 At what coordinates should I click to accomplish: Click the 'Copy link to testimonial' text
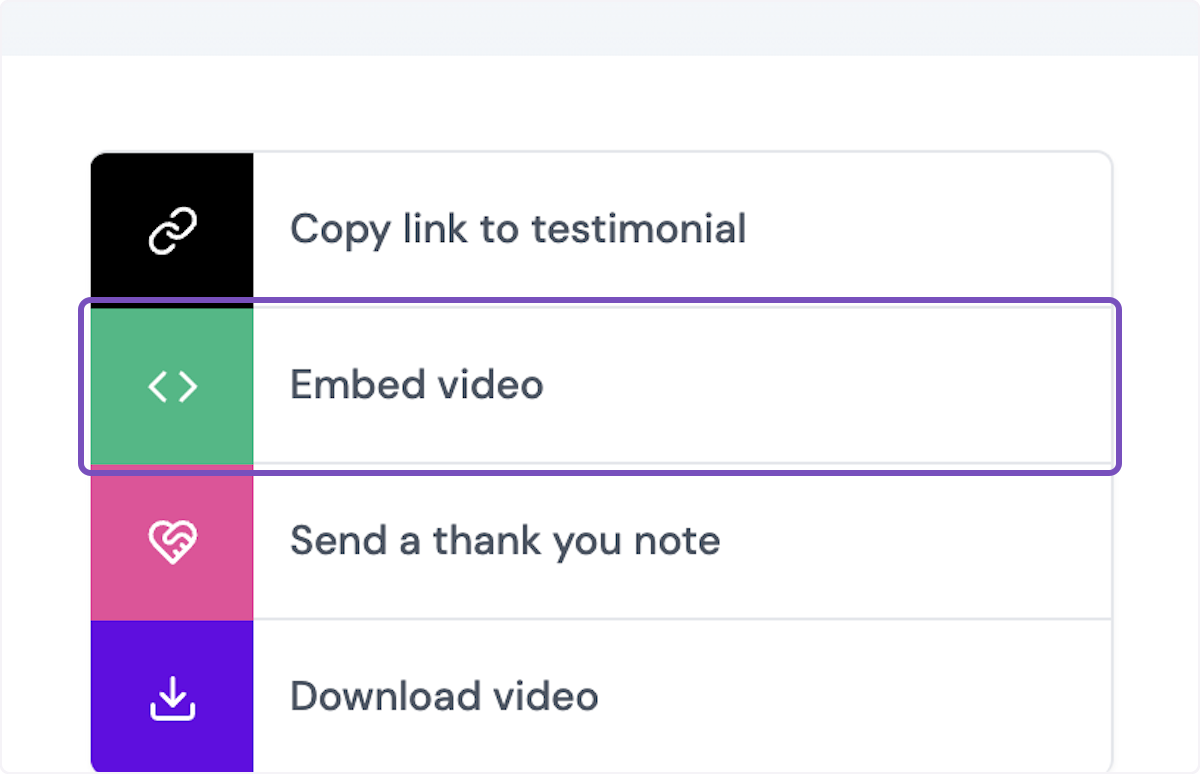[517, 228]
